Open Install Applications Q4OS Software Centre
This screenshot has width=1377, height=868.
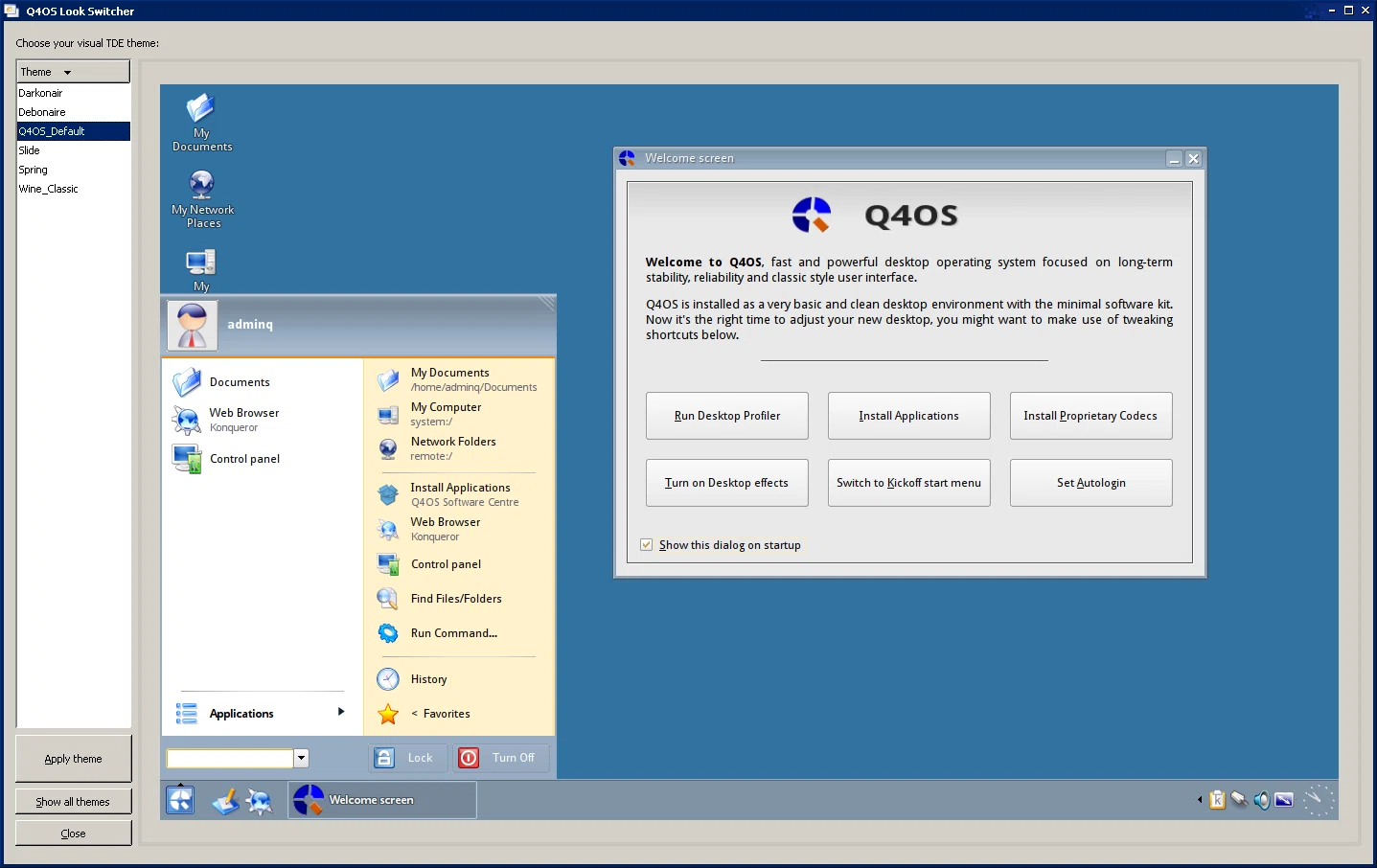[x=459, y=494]
